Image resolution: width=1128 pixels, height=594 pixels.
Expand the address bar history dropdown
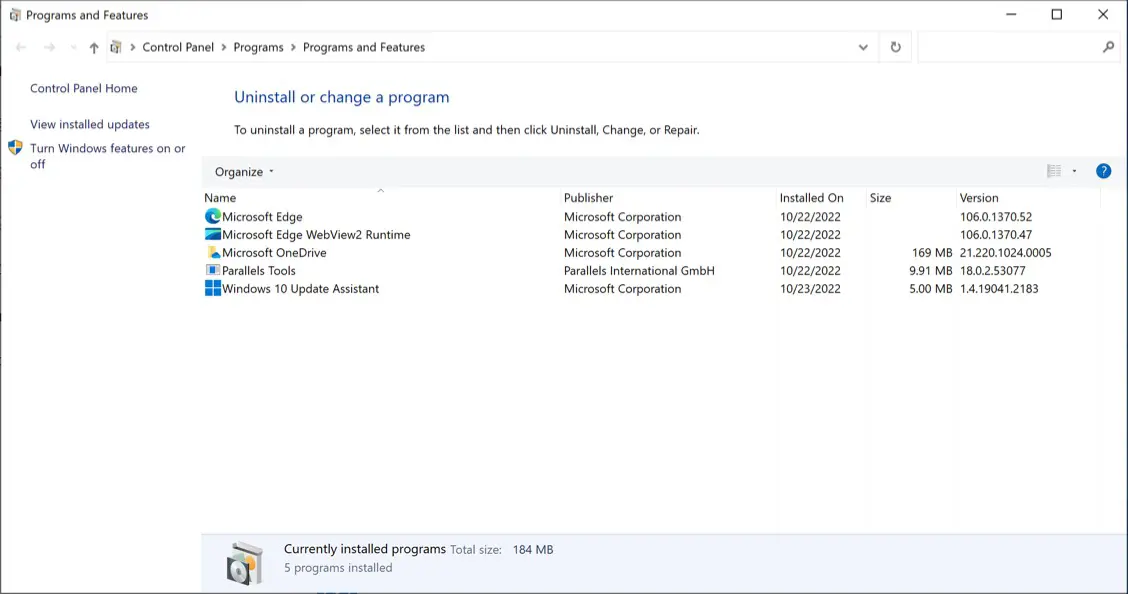point(862,47)
